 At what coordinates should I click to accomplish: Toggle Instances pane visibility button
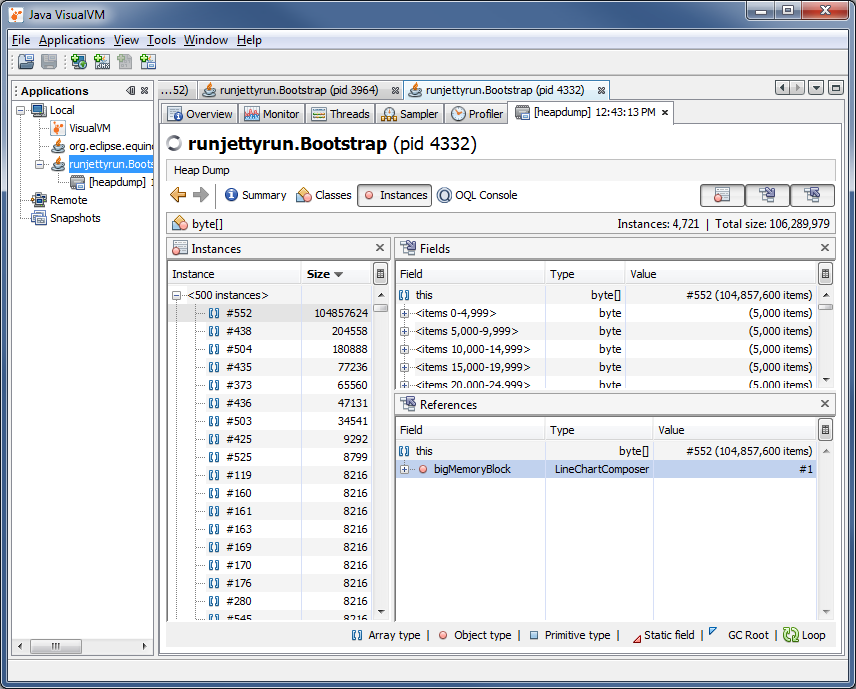pos(722,195)
